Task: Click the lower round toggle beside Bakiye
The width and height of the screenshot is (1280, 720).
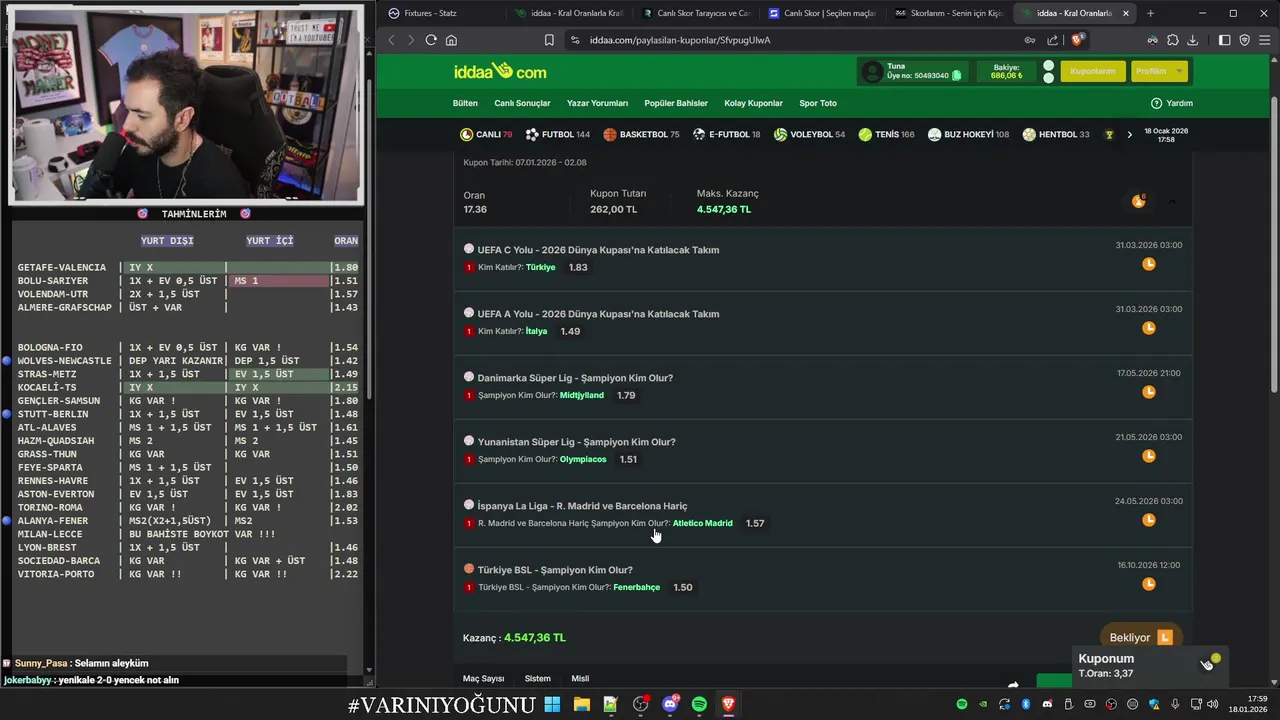Action: (1048, 77)
